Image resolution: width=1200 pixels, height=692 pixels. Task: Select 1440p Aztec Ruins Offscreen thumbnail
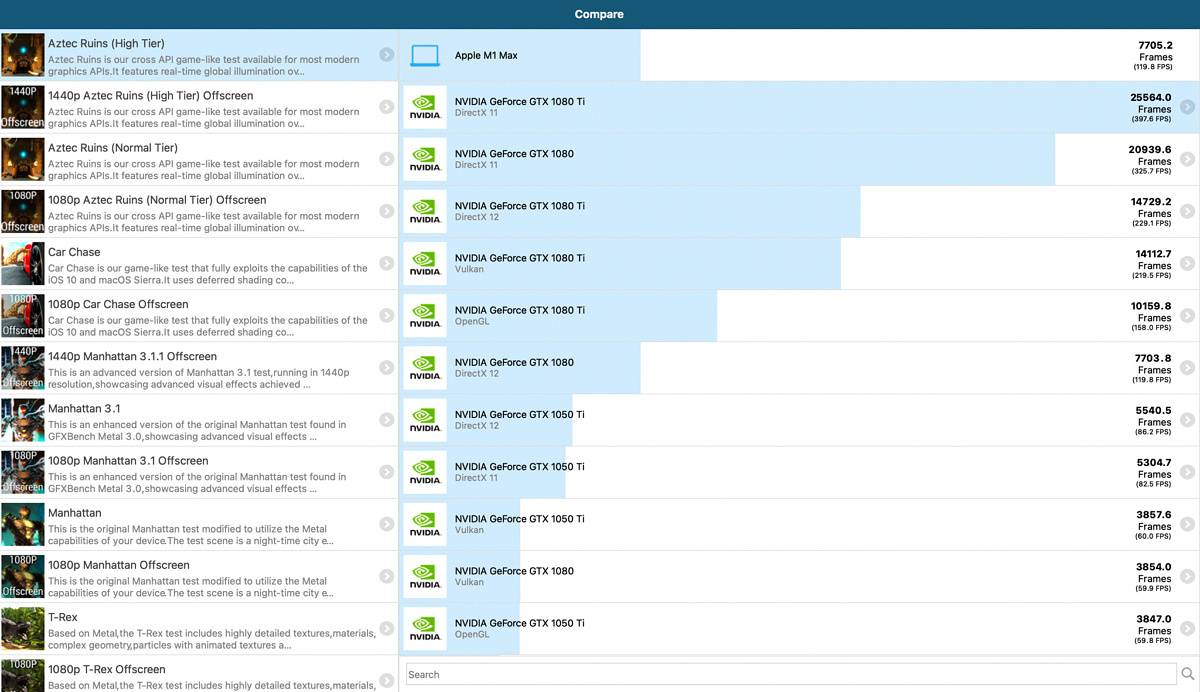tap(23, 107)
